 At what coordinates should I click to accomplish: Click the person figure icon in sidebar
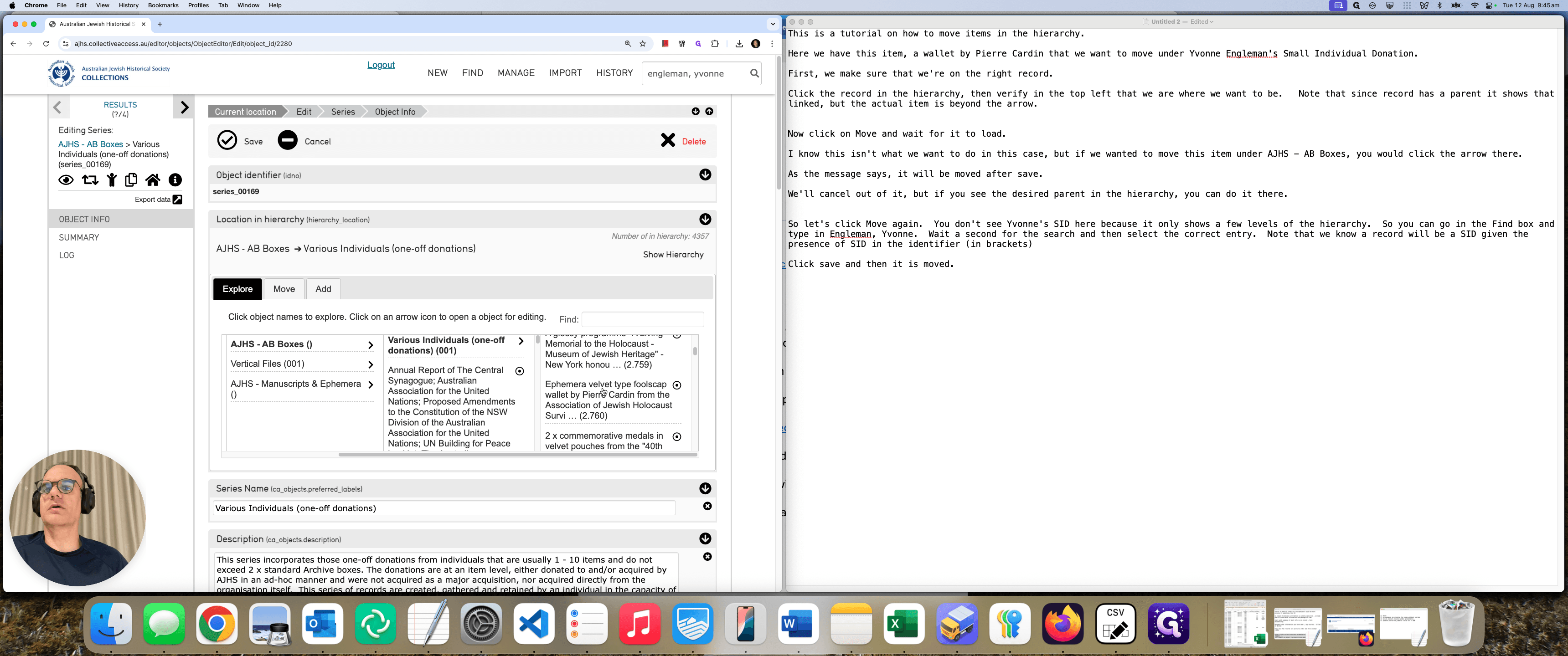112,180
